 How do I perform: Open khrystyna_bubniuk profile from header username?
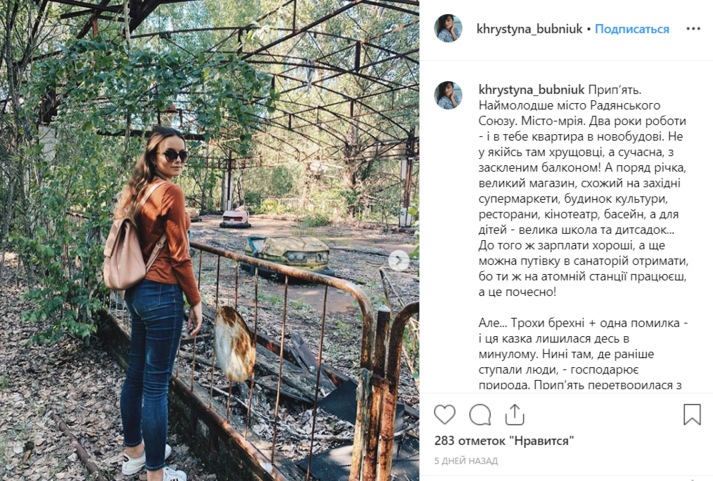point(529,29)
